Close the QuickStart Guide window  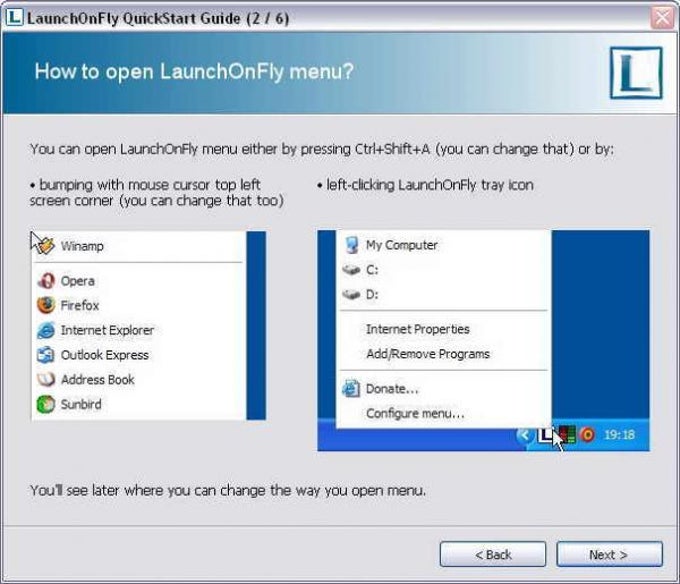click(662, 18)
